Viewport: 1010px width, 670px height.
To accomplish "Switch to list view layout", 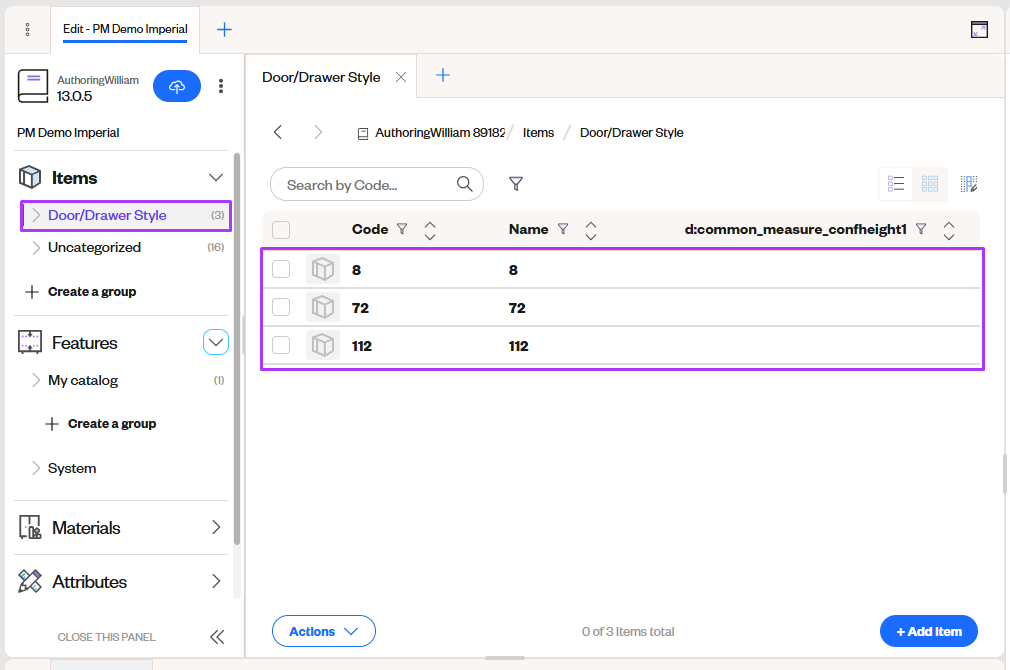I will [x=896, y=184].
